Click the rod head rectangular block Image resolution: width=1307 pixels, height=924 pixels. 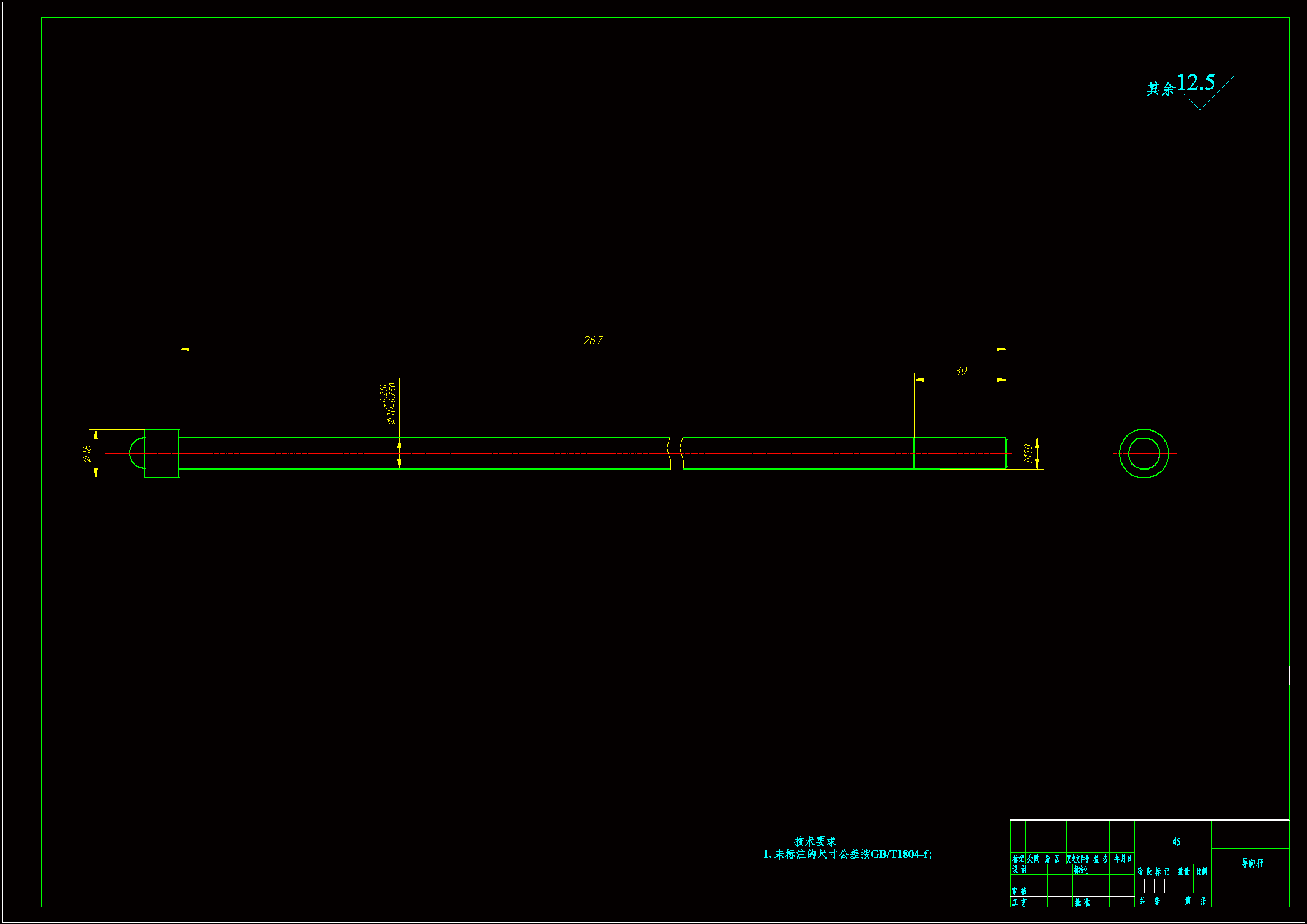pyautogui.click(x=162, y=454)
